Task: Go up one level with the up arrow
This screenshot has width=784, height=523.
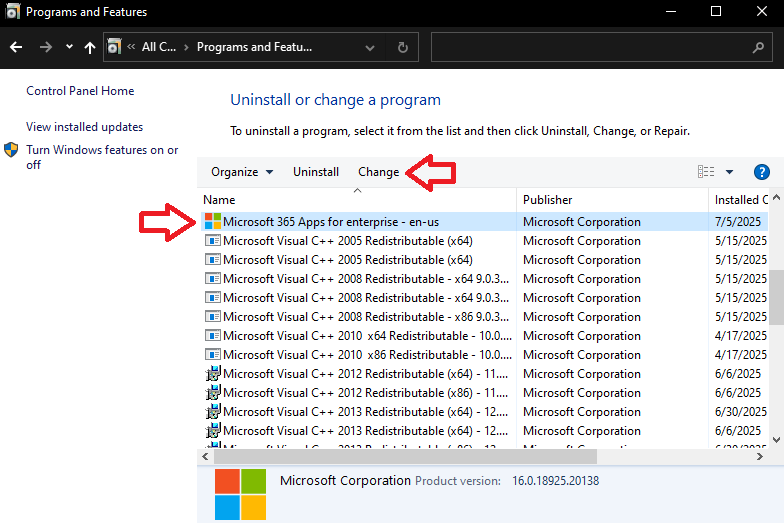Action: point(90,47)
